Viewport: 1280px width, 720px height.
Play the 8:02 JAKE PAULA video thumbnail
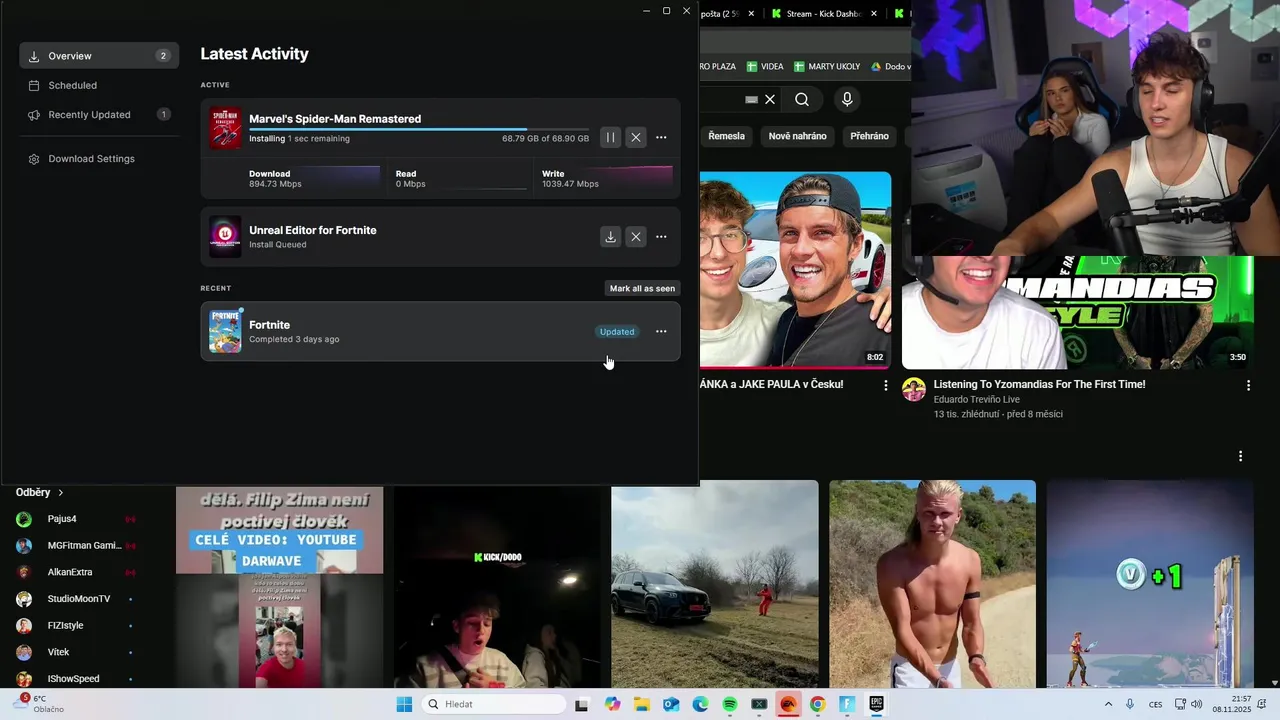coord(795,270)
